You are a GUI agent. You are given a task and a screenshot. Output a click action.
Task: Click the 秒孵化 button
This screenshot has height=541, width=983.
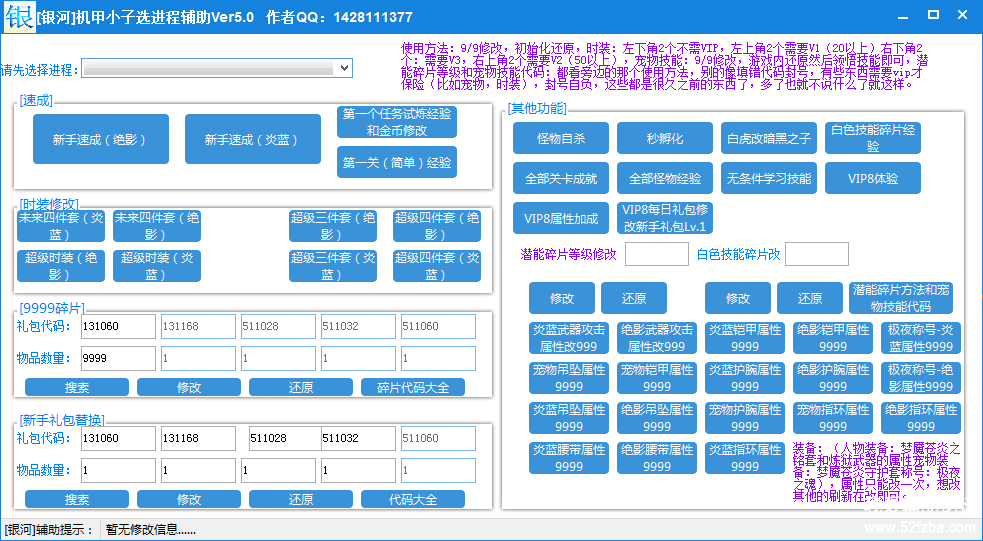click(x=664, y=138)
